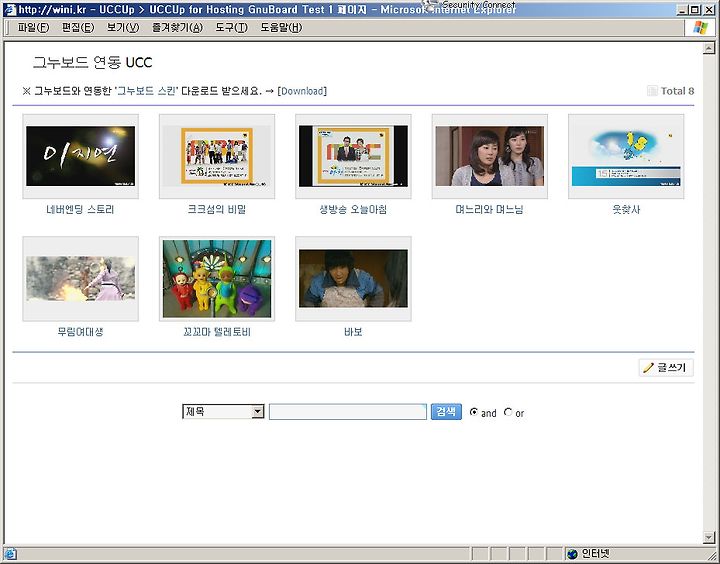Open the 그누보드 스킨 link
Screen dimensions: 720x564
tap(146, 91)
